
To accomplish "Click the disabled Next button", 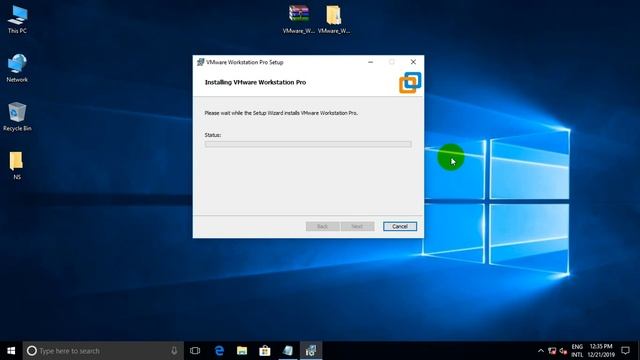I will (x=357, y=226).
